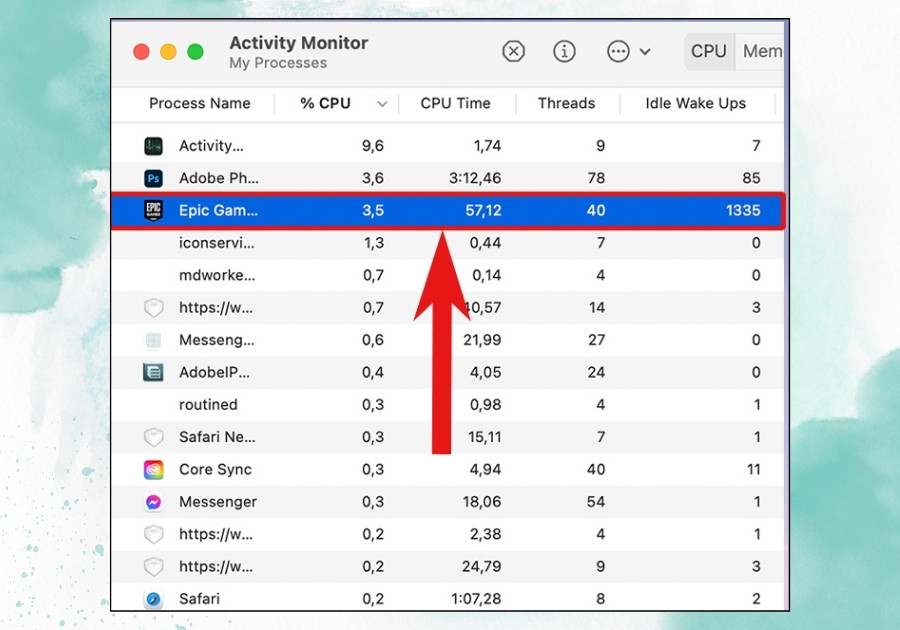Click the 85 idle wake ups value

(x=751, y=178)
